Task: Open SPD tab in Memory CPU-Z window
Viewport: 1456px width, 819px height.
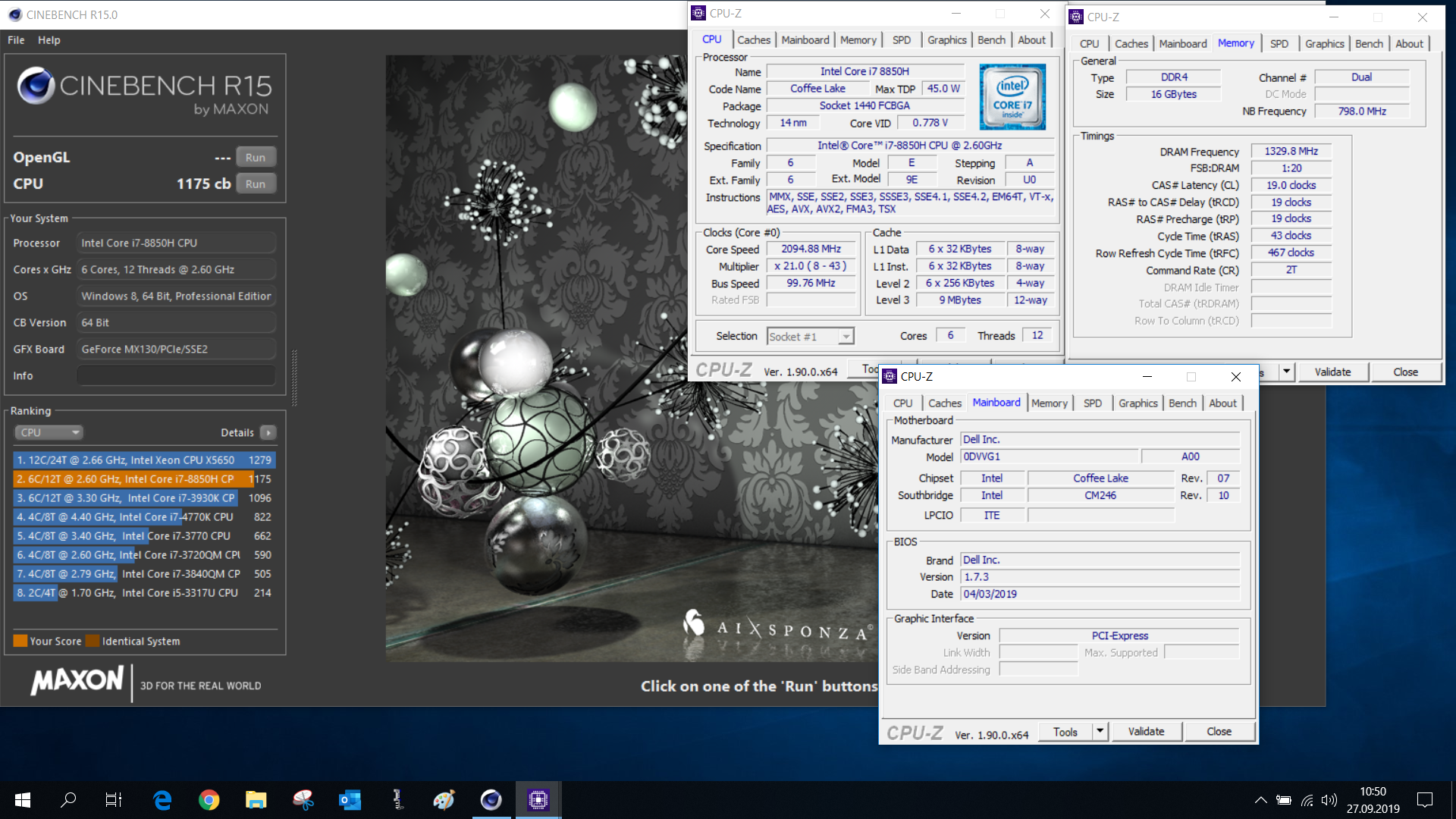Action: (1279, 44)
